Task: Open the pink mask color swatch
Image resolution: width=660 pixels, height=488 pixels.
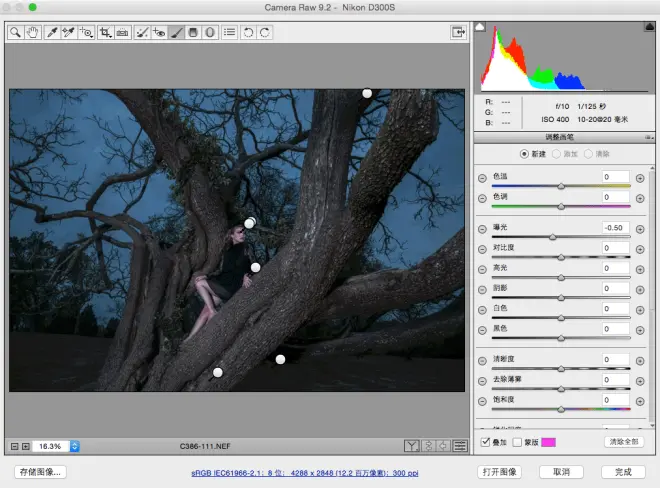Action: point(548,442)
